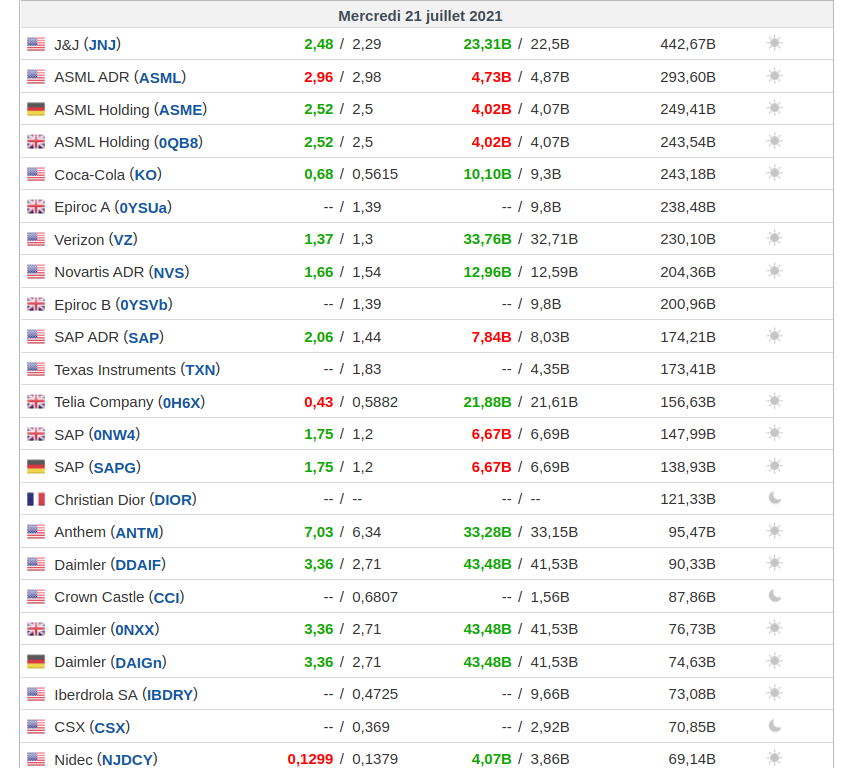Click the 7,03 EPS value for Anthem
Viewport: 854px width, 768px height.
pyautogui.click(x=319, y=532)
